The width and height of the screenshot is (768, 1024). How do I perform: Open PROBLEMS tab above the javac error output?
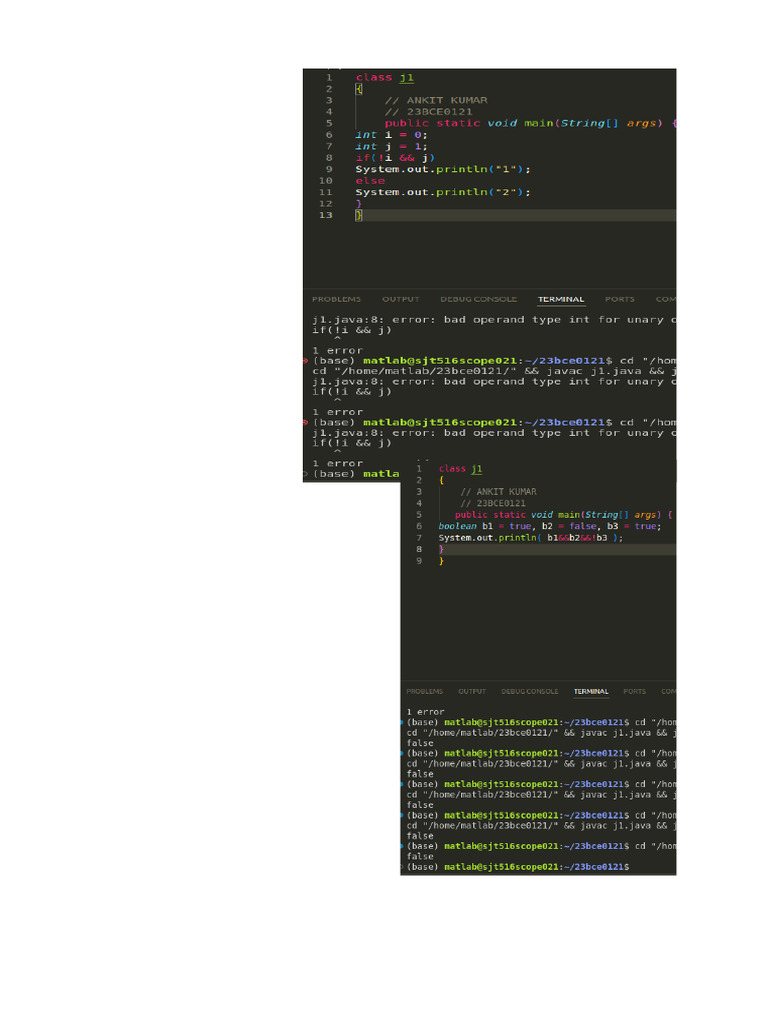point(336,299)
